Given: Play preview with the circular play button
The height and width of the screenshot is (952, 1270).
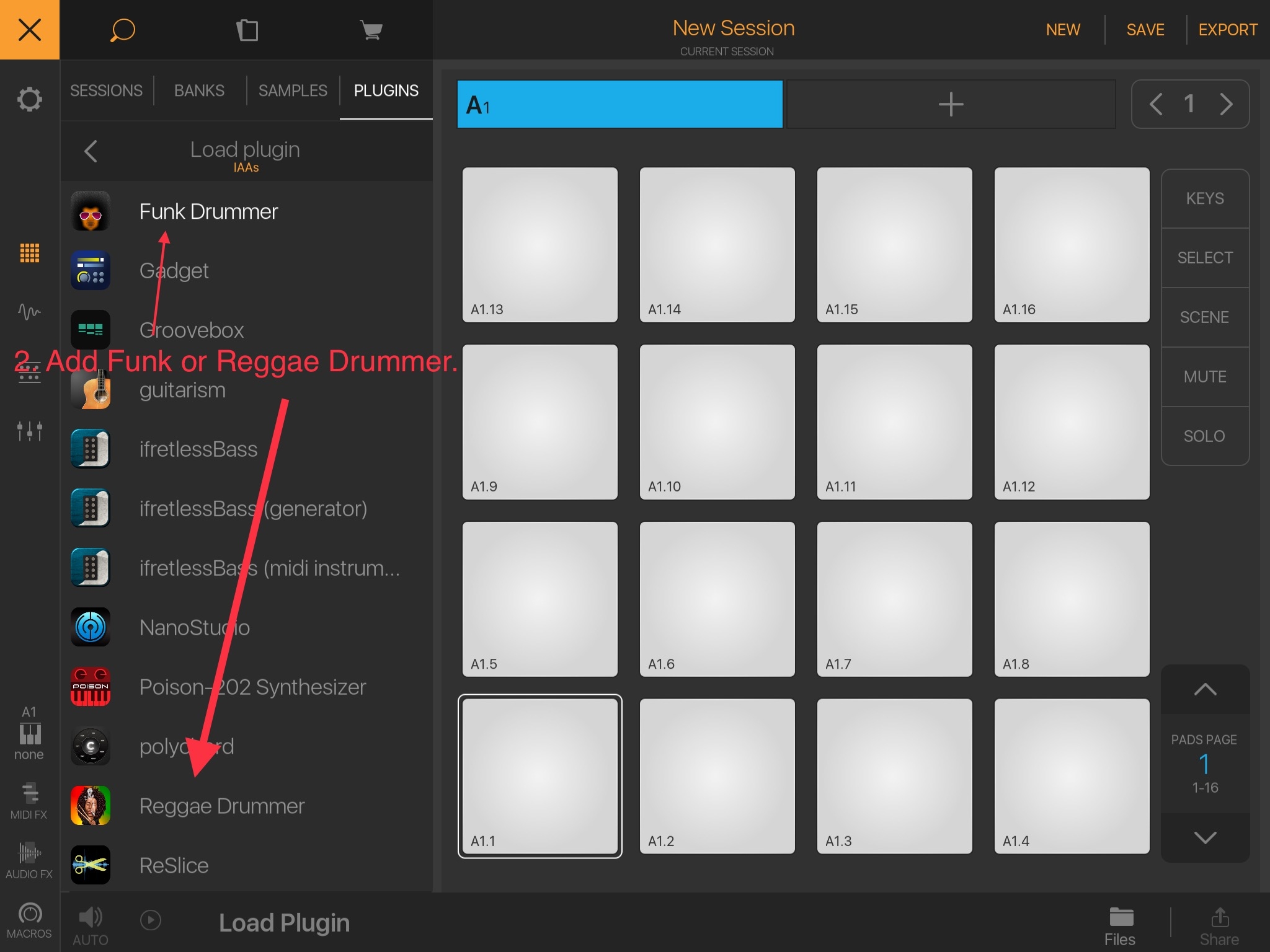Looking at the screenshot, I should [151, 920].
